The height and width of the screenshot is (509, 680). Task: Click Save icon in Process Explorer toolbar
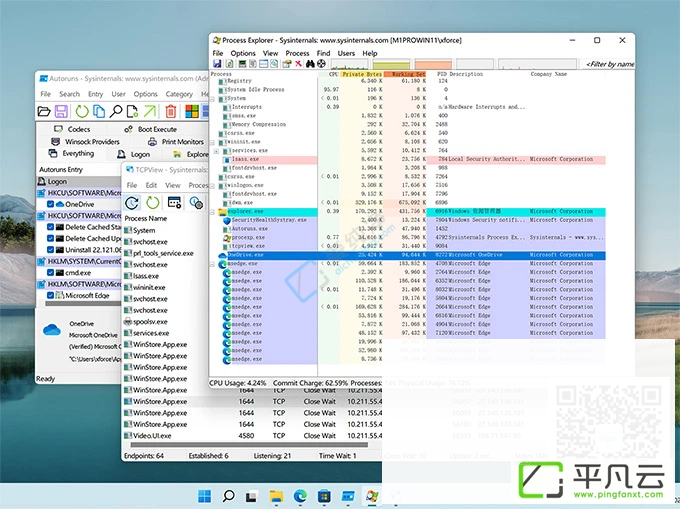217,64
